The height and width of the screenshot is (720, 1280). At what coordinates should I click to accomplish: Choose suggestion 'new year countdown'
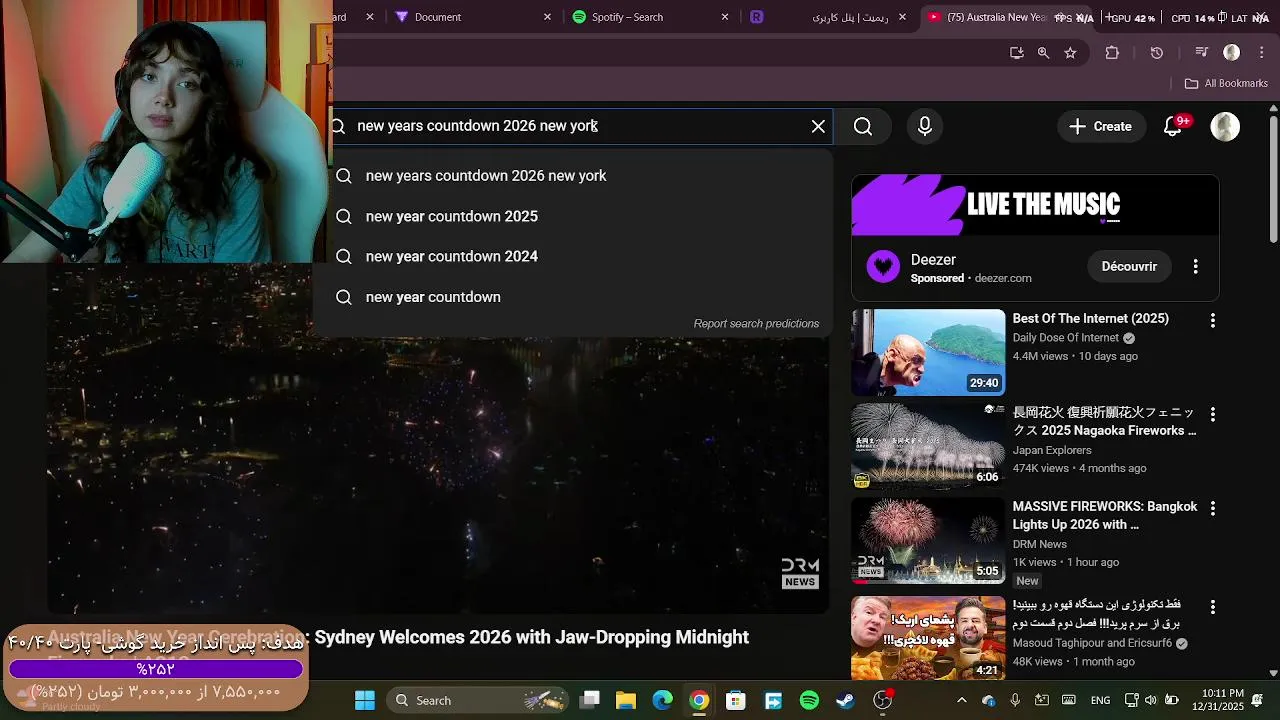click(573, 297)
